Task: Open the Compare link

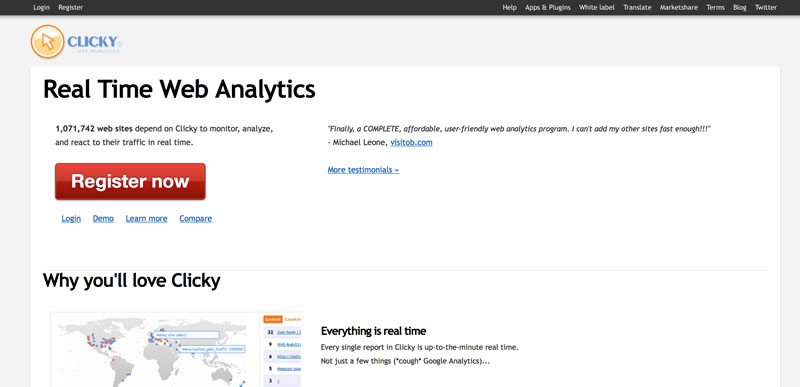Action: pyautogui.click(x=195, y=219)
